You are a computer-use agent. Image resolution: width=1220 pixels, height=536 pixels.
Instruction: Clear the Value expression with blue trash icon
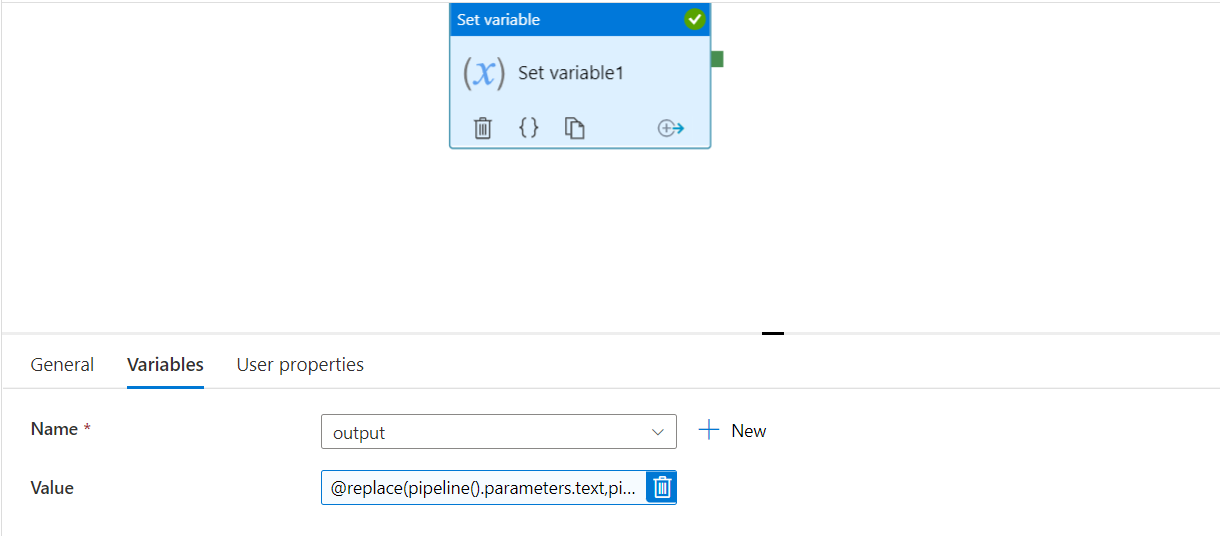coord(661,487)
